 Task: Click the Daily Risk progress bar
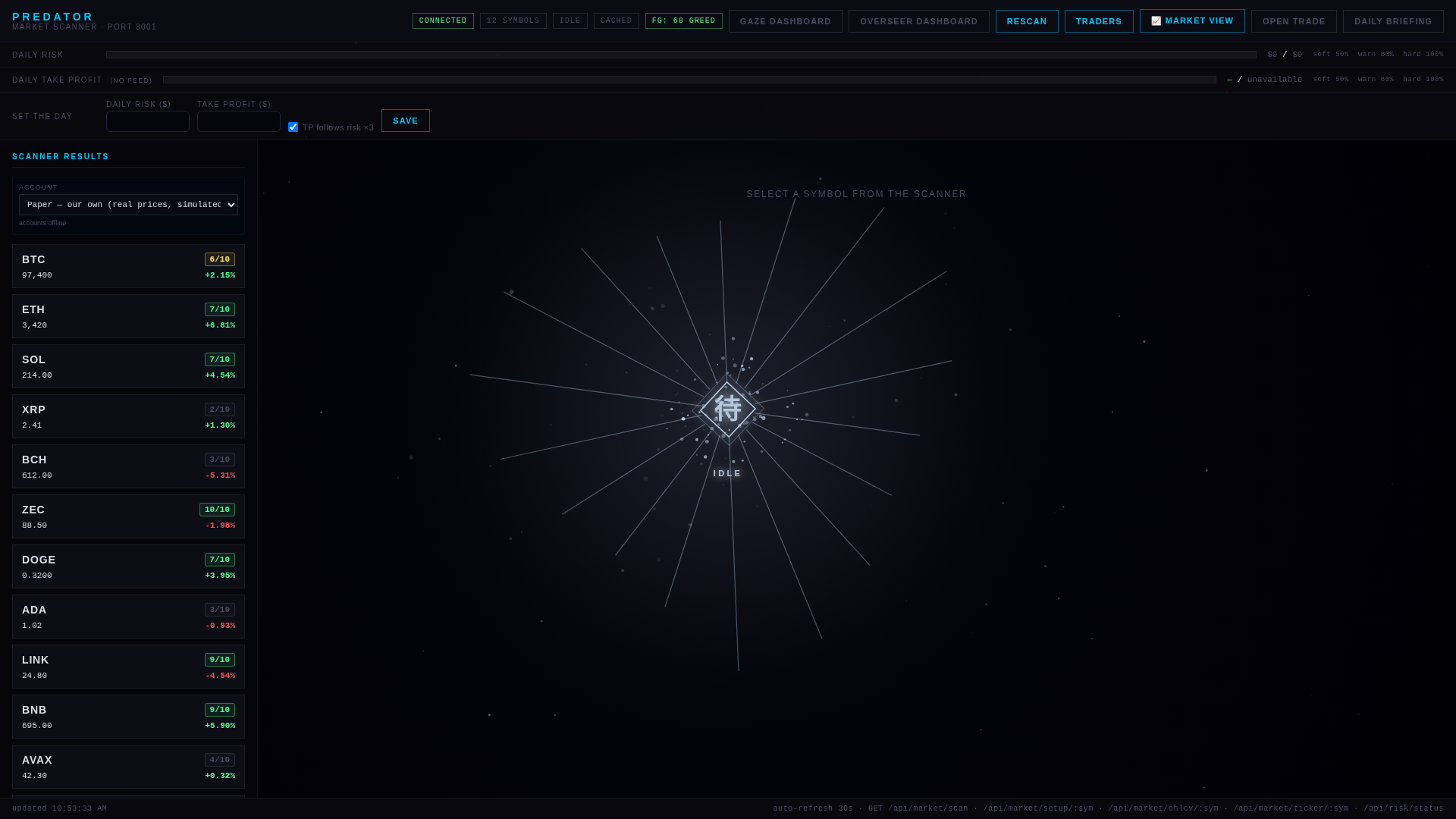pyautogui.click(x=681, y=55)
